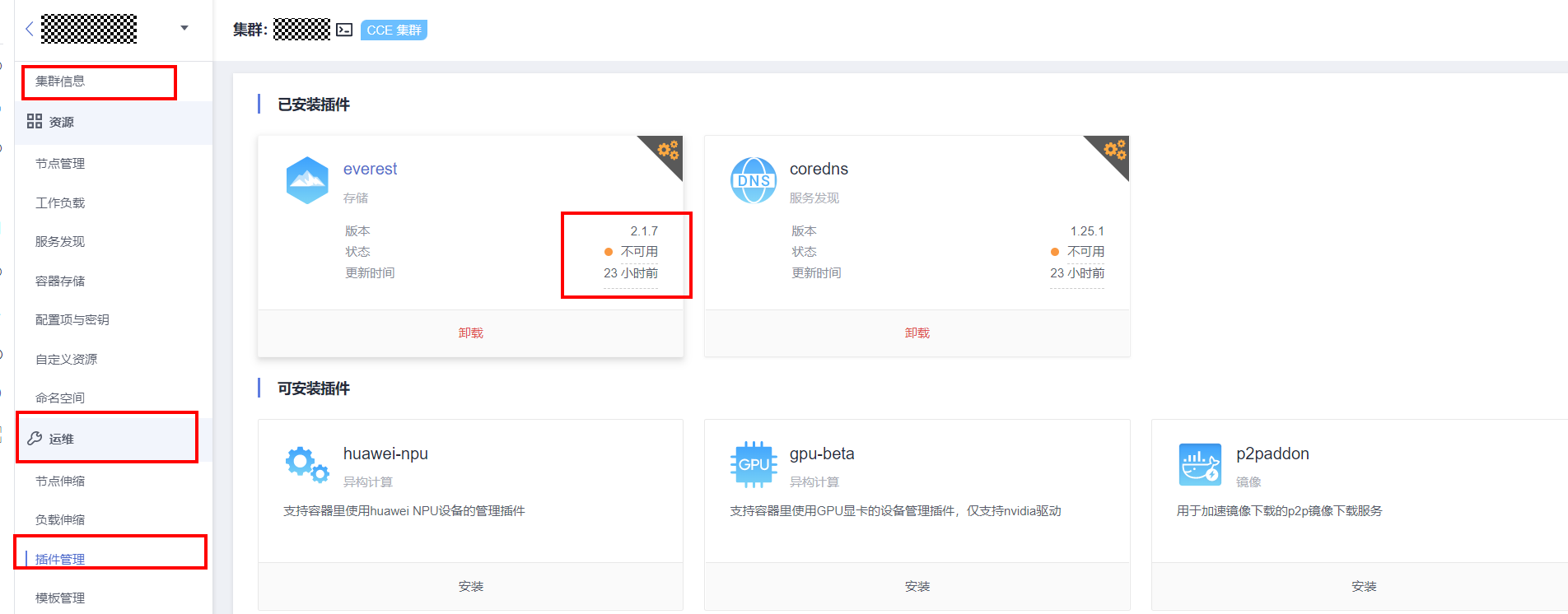
Task: Click everest 不可用 status text
Action: tap(639, 252)
